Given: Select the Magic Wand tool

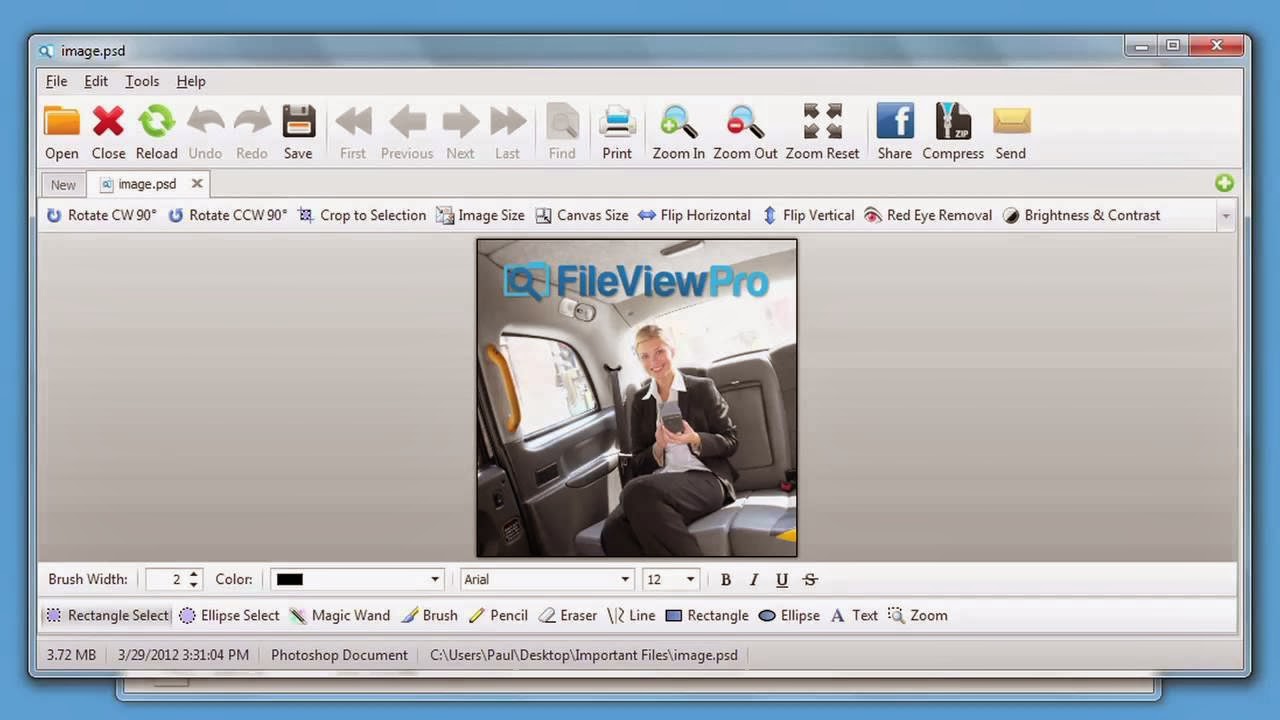Looking at the screenshot, I should pos(340,615).
